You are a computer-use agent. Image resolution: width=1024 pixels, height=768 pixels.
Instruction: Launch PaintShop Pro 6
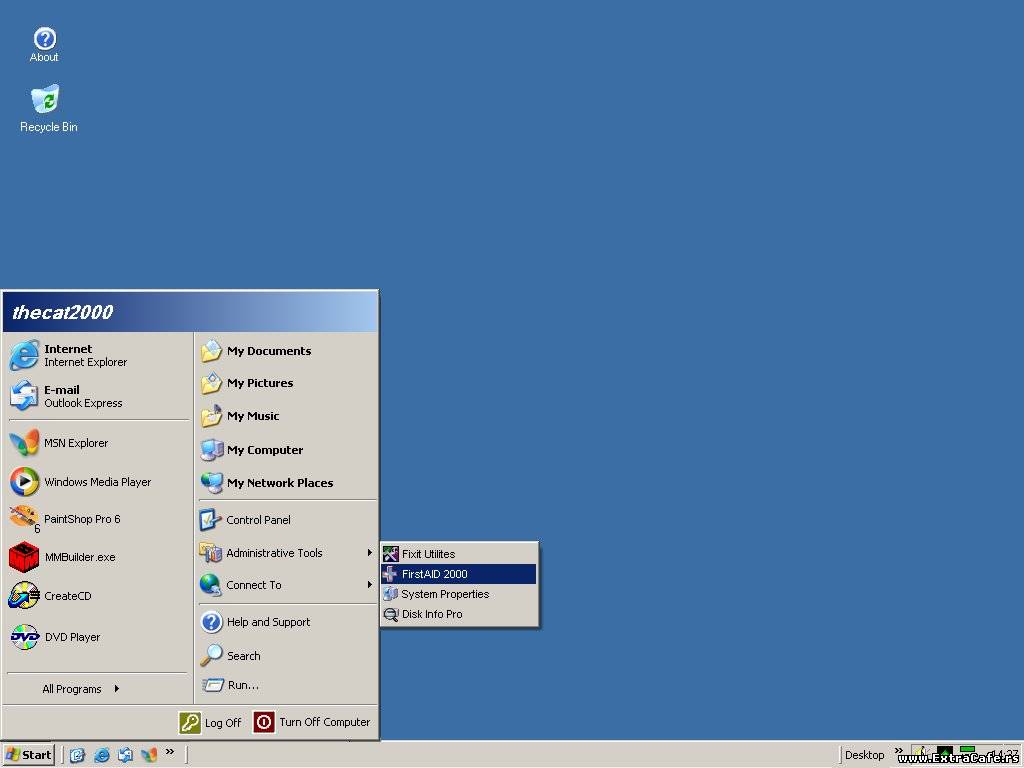pos(81,519)
